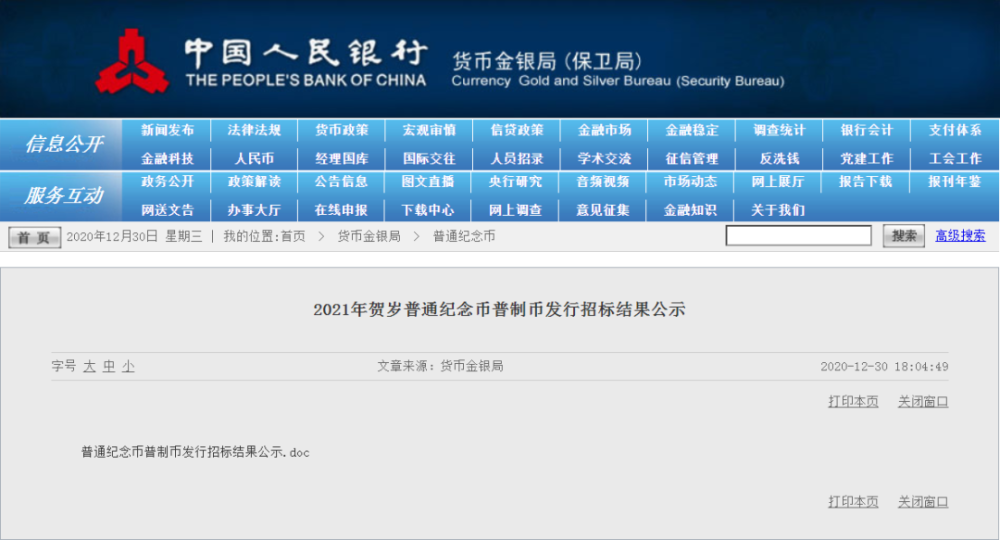Open 下载中心 menu item
1000x540 pixels.
click(428, 210)
